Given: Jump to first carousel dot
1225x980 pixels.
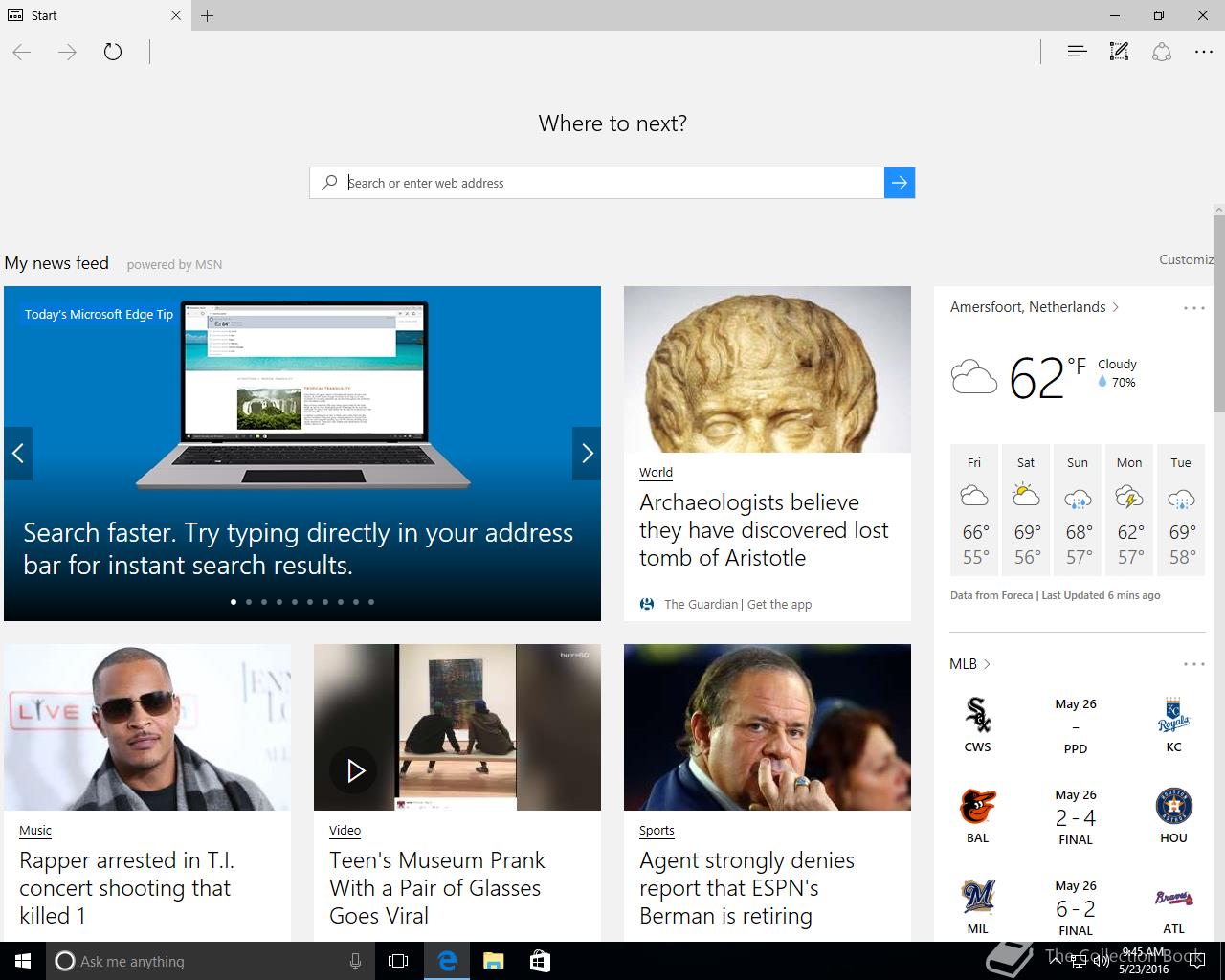Looking at the screenshot, I should coord(234,602).
